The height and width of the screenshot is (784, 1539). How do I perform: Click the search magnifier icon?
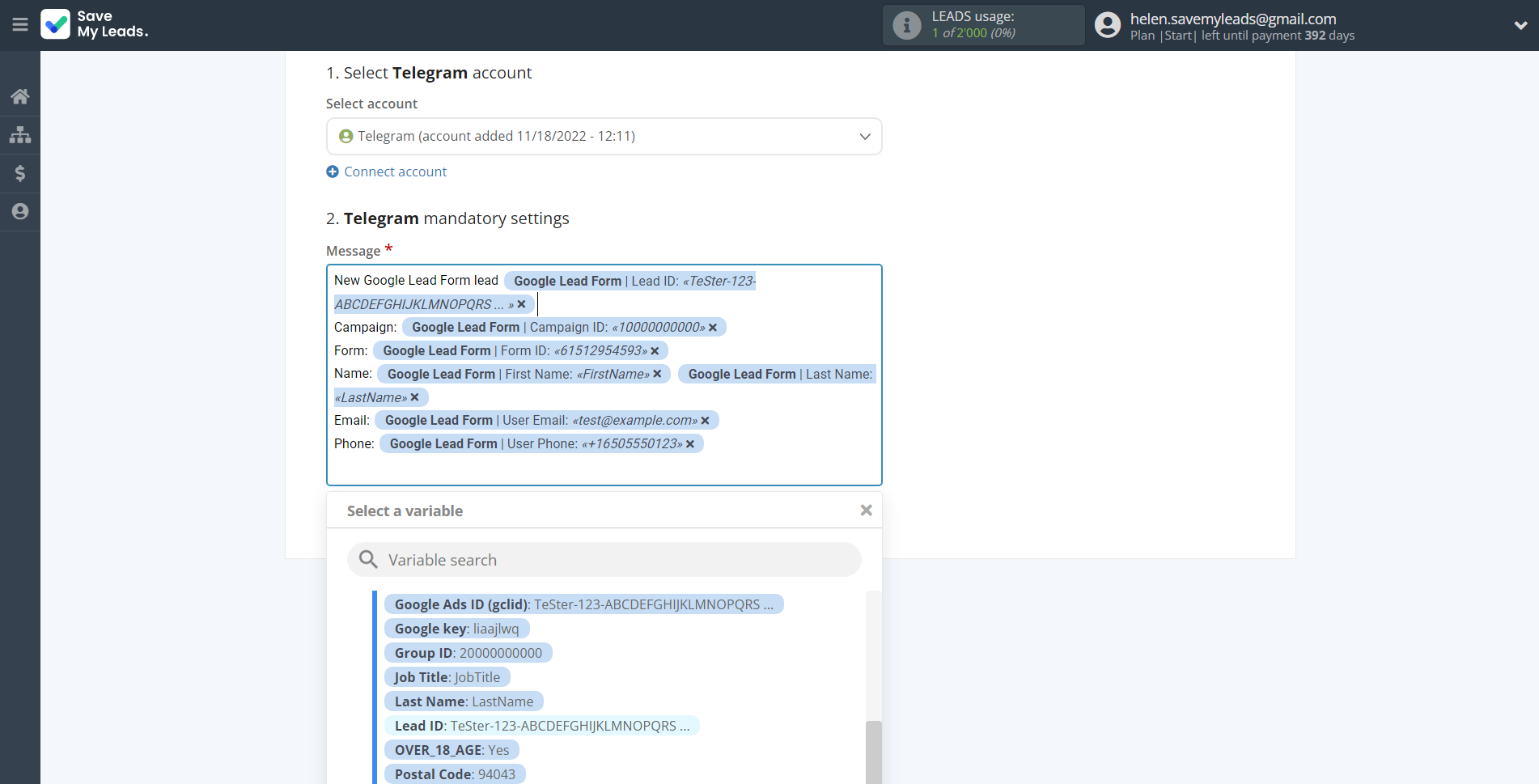tap(368, 560)
